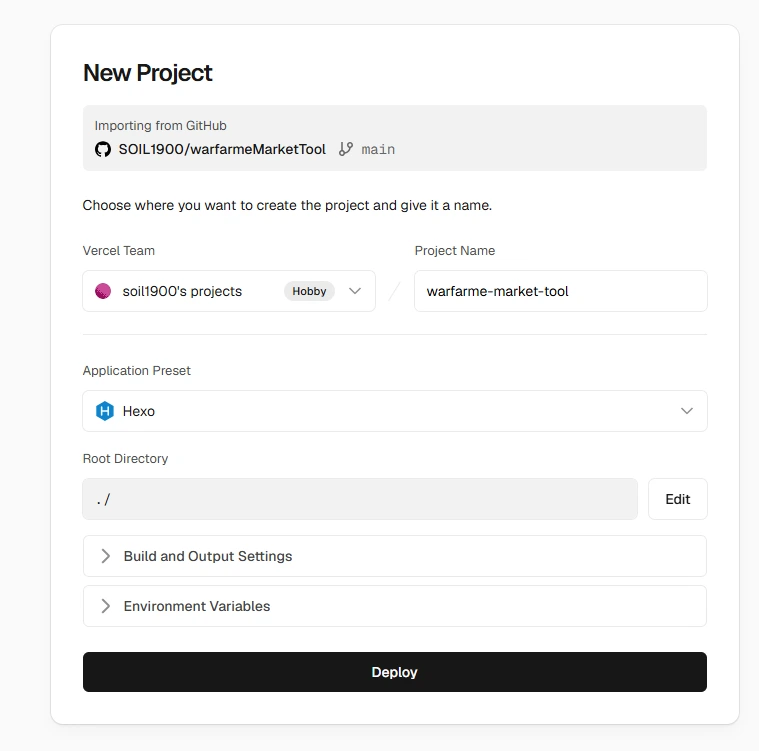Click the Hobby plan badge
This screenshot has width=759, height=751.
click(309, 291)
